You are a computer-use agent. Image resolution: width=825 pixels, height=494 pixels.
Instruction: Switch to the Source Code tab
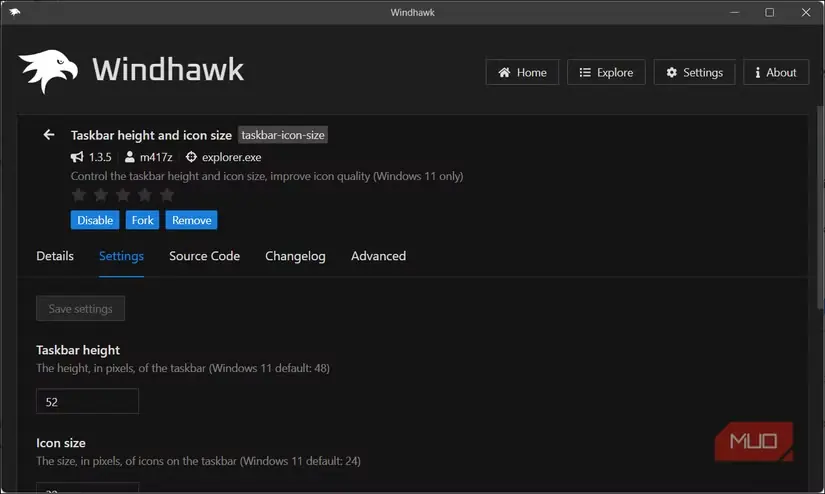(x=205, y=256)
